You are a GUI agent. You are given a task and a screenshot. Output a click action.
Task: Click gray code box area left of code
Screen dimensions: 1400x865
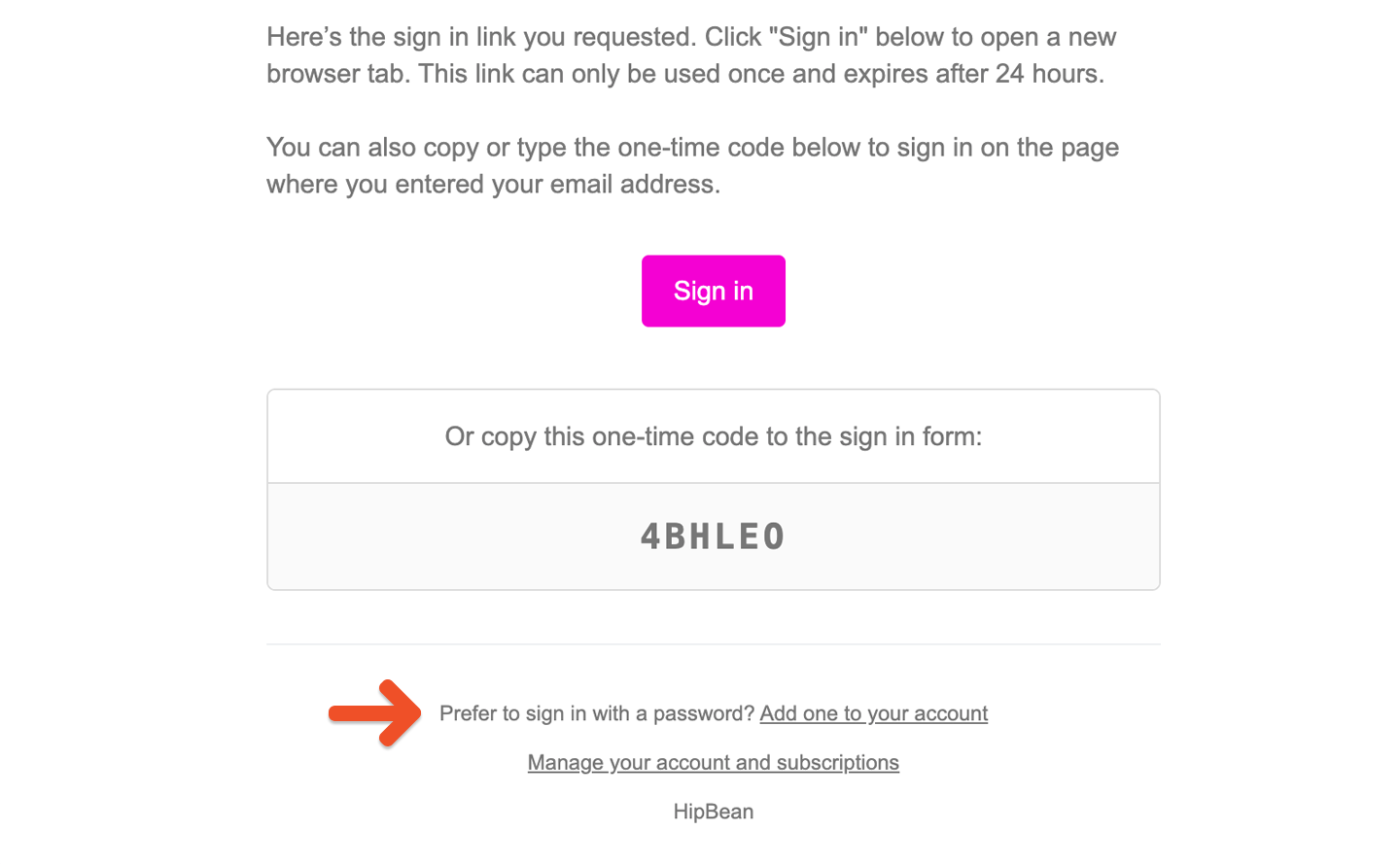coord(453,536)
